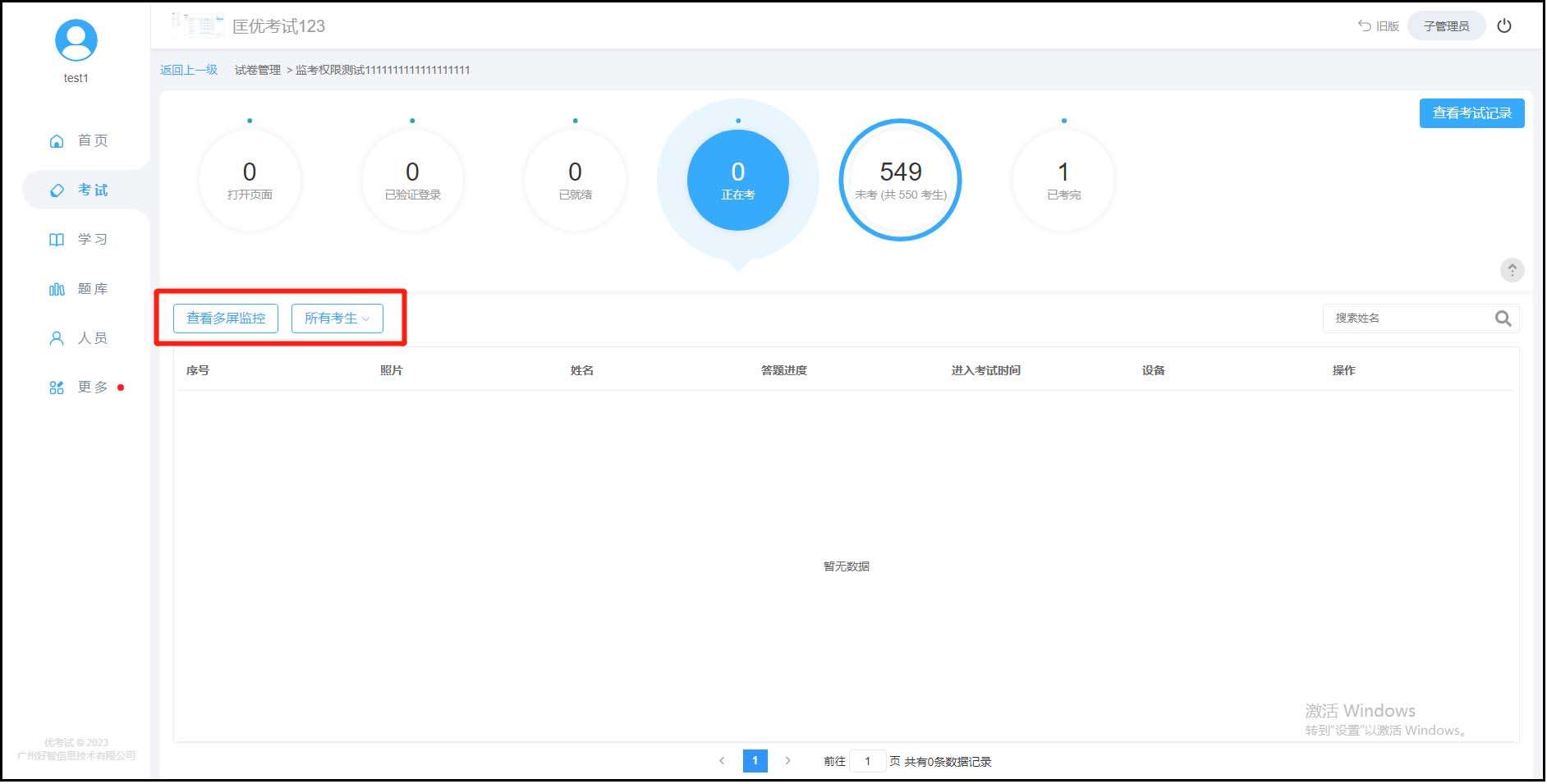Click 返回上一级 link
Screen dimensions: 1547x784
click(189, 70)
